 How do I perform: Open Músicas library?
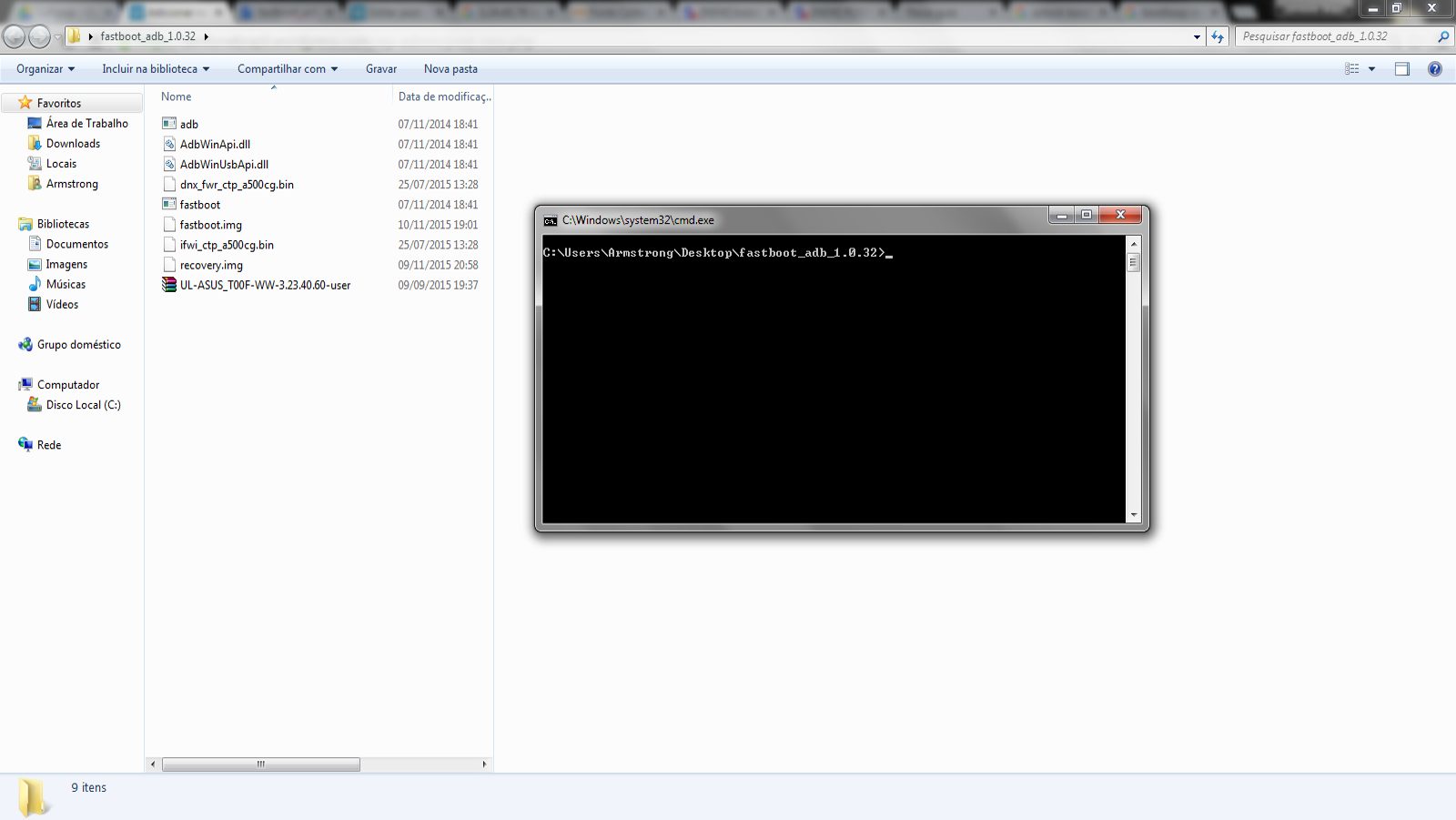click(66, 284)
